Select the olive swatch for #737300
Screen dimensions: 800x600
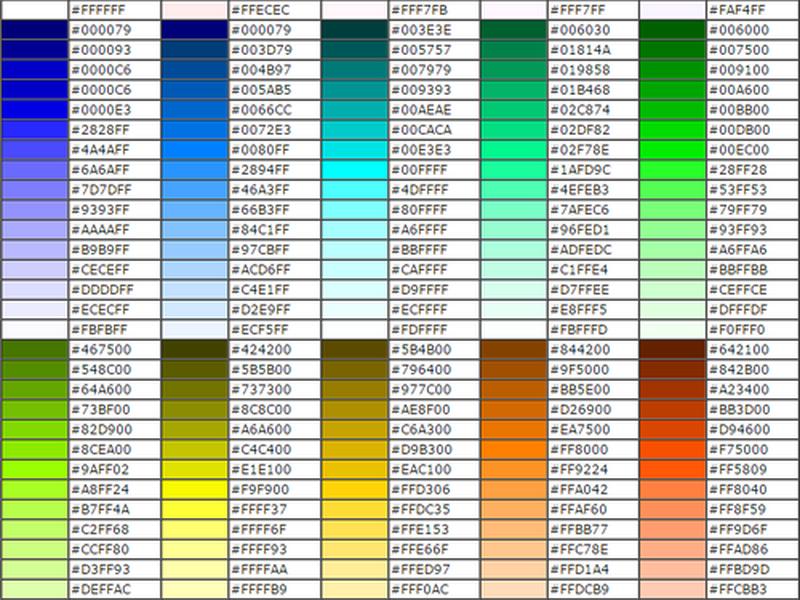[194, 390]
